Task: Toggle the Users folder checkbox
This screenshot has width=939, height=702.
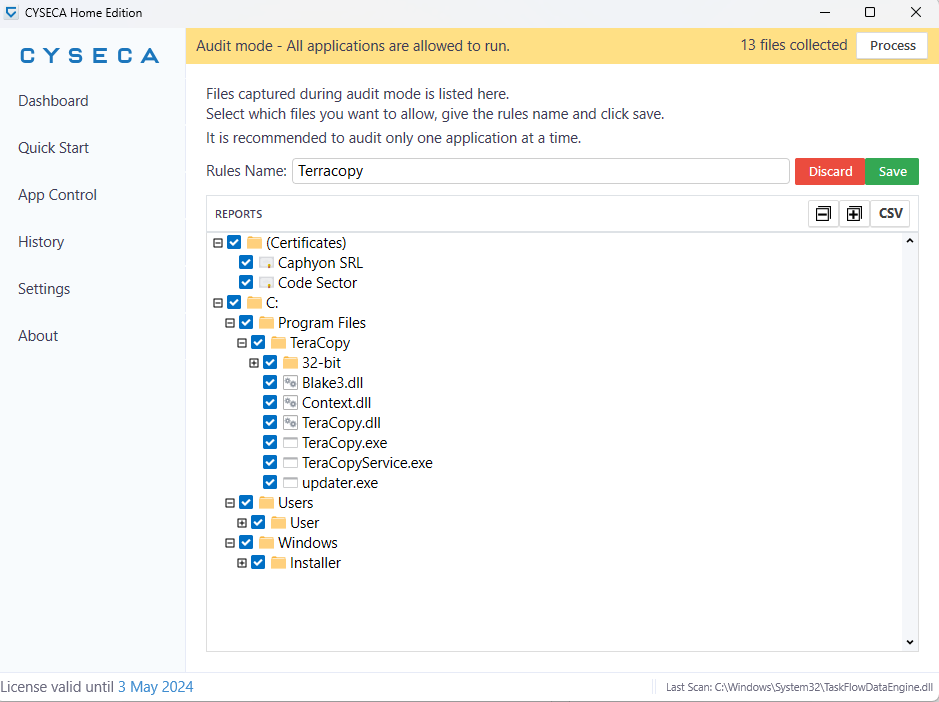Action: coord(246,503)
